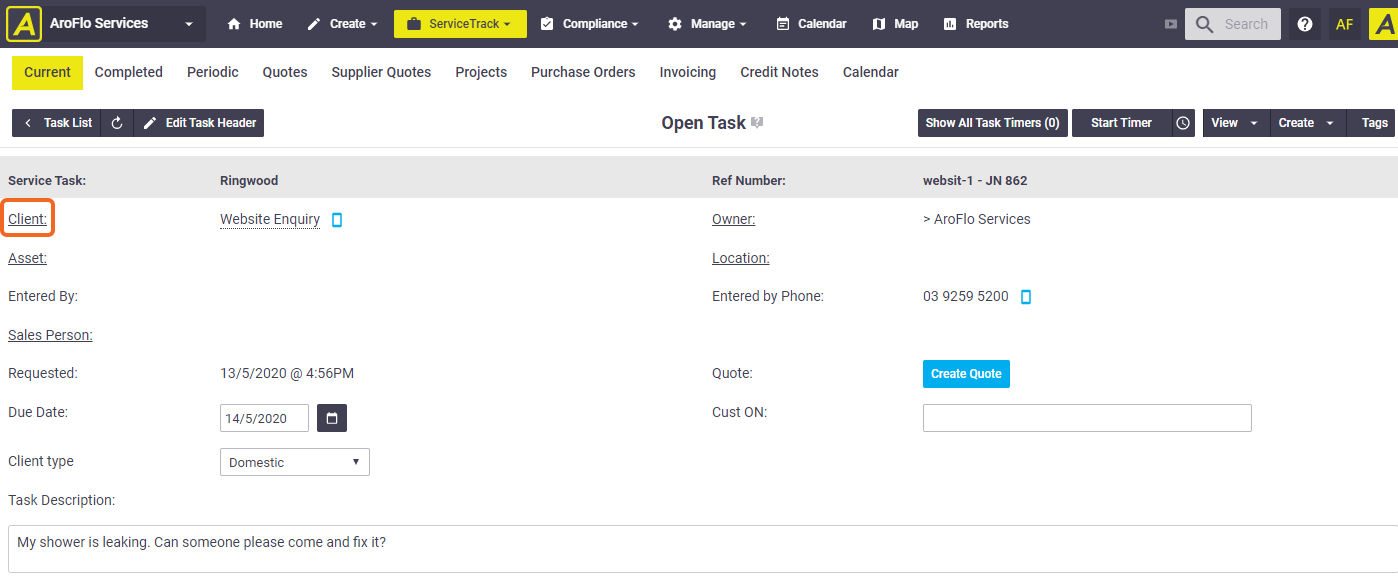Open the Reports page

pos(976,24)
